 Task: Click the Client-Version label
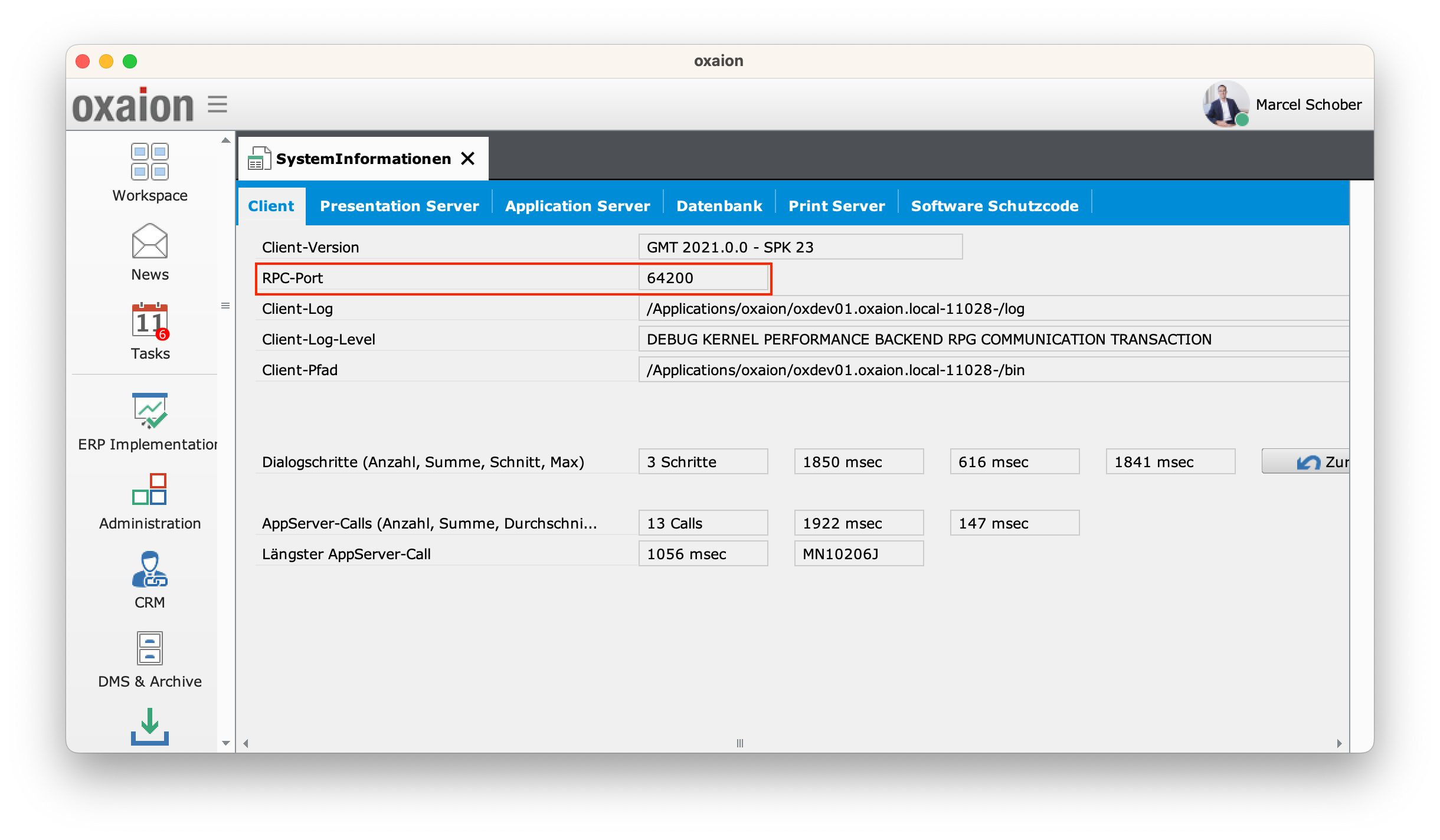coord(310,247)
